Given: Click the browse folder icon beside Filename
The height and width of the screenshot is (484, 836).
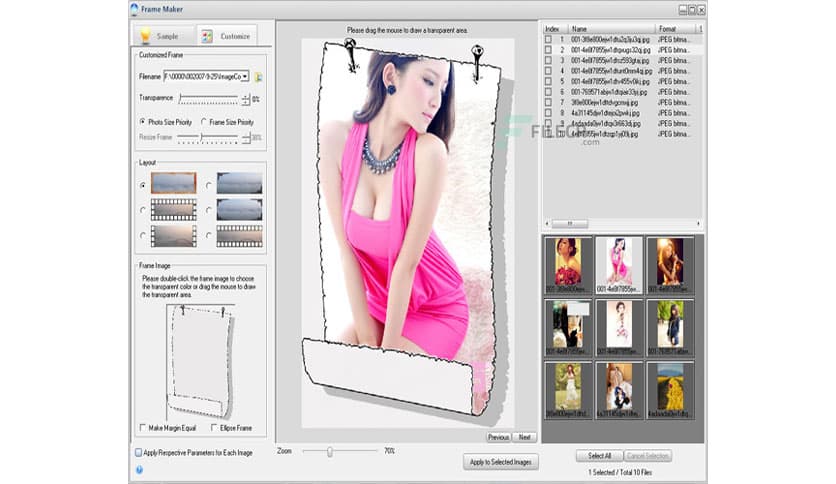Looking at the screenshot, I should tap(258, 77).
